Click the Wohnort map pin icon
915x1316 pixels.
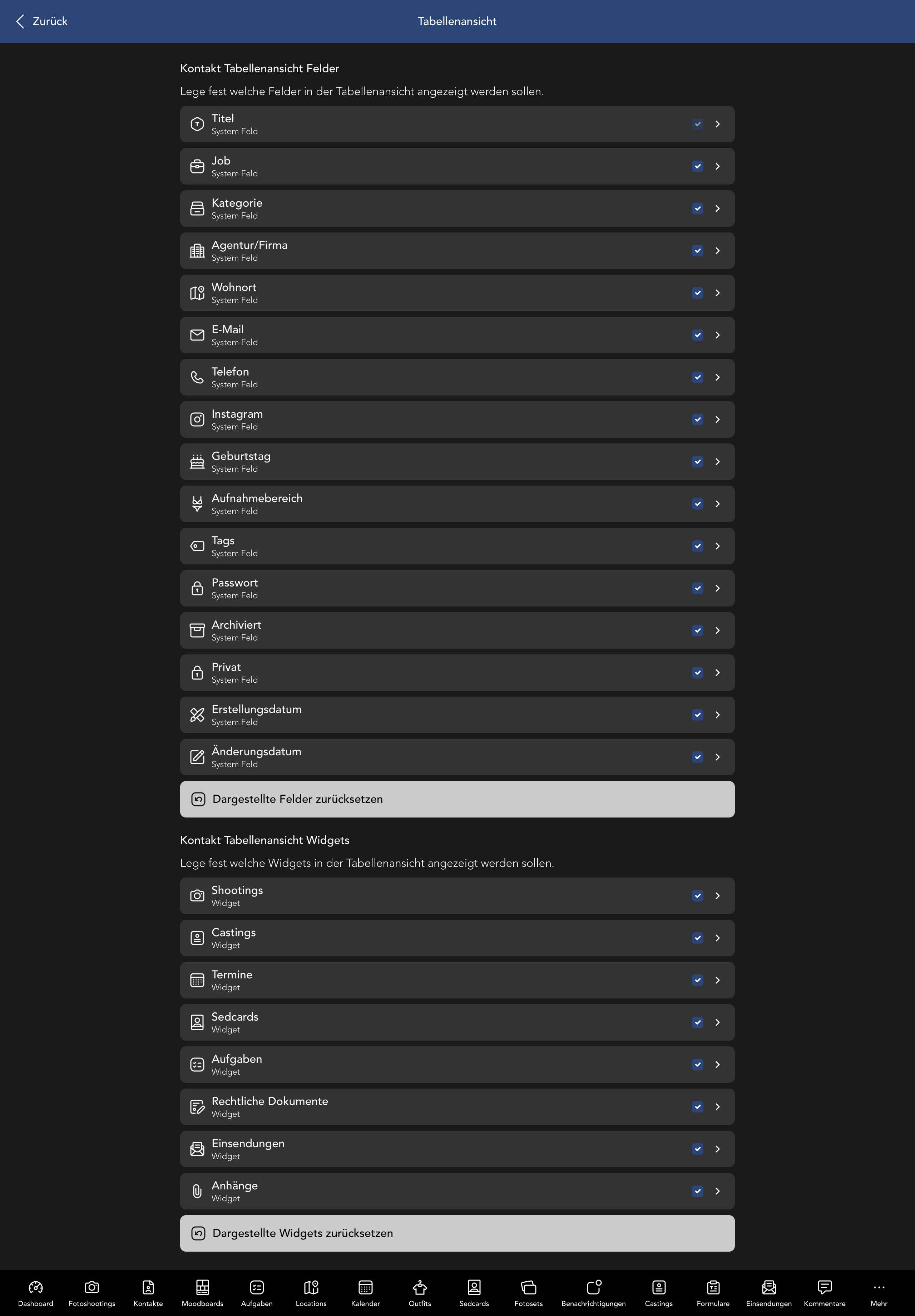point(197,293)
